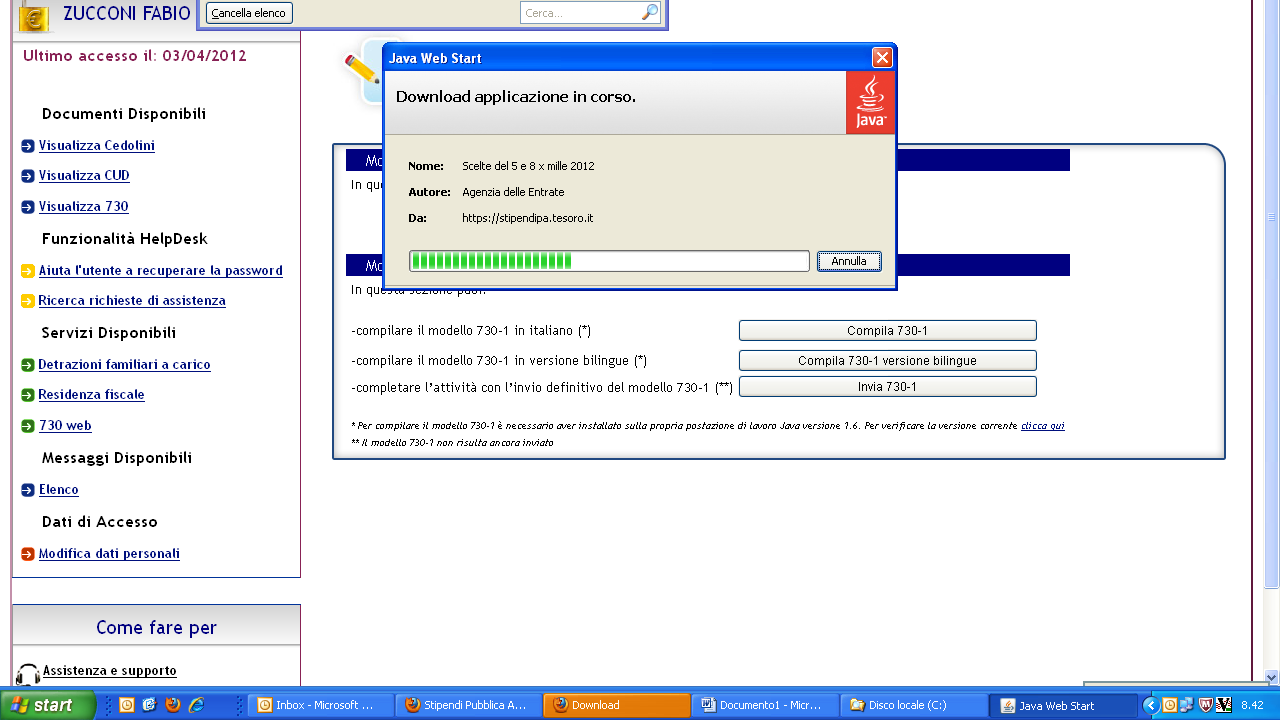Click the headset icon beside Assistenza e supporto
The image size is (1280, 720).
[x=28, y=674]
